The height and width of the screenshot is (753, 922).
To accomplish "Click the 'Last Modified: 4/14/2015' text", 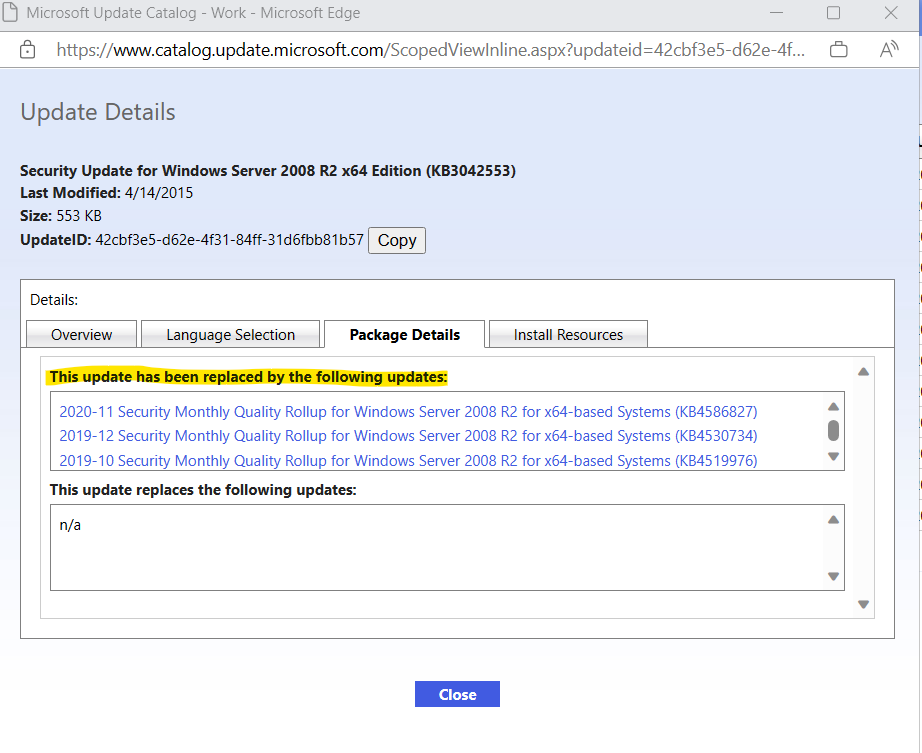I will point(106,193).
